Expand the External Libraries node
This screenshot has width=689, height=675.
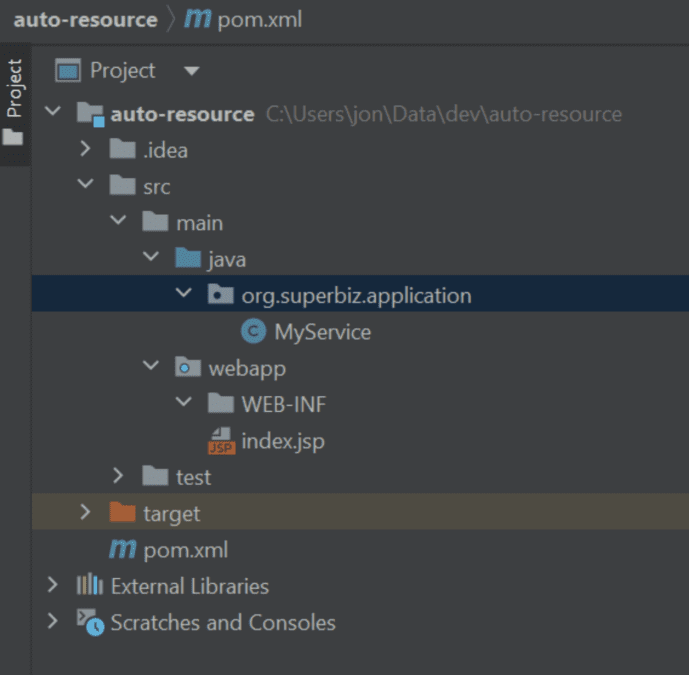[x=52, y=585]
